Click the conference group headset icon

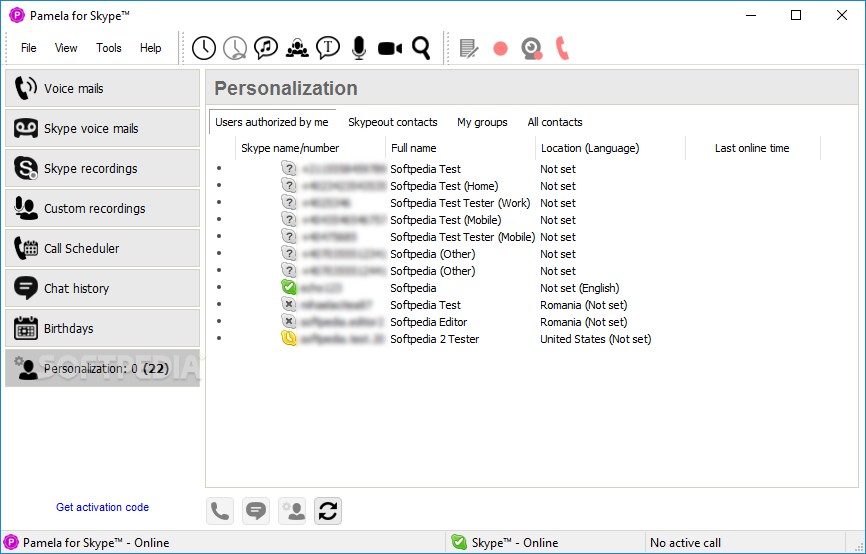297,48
